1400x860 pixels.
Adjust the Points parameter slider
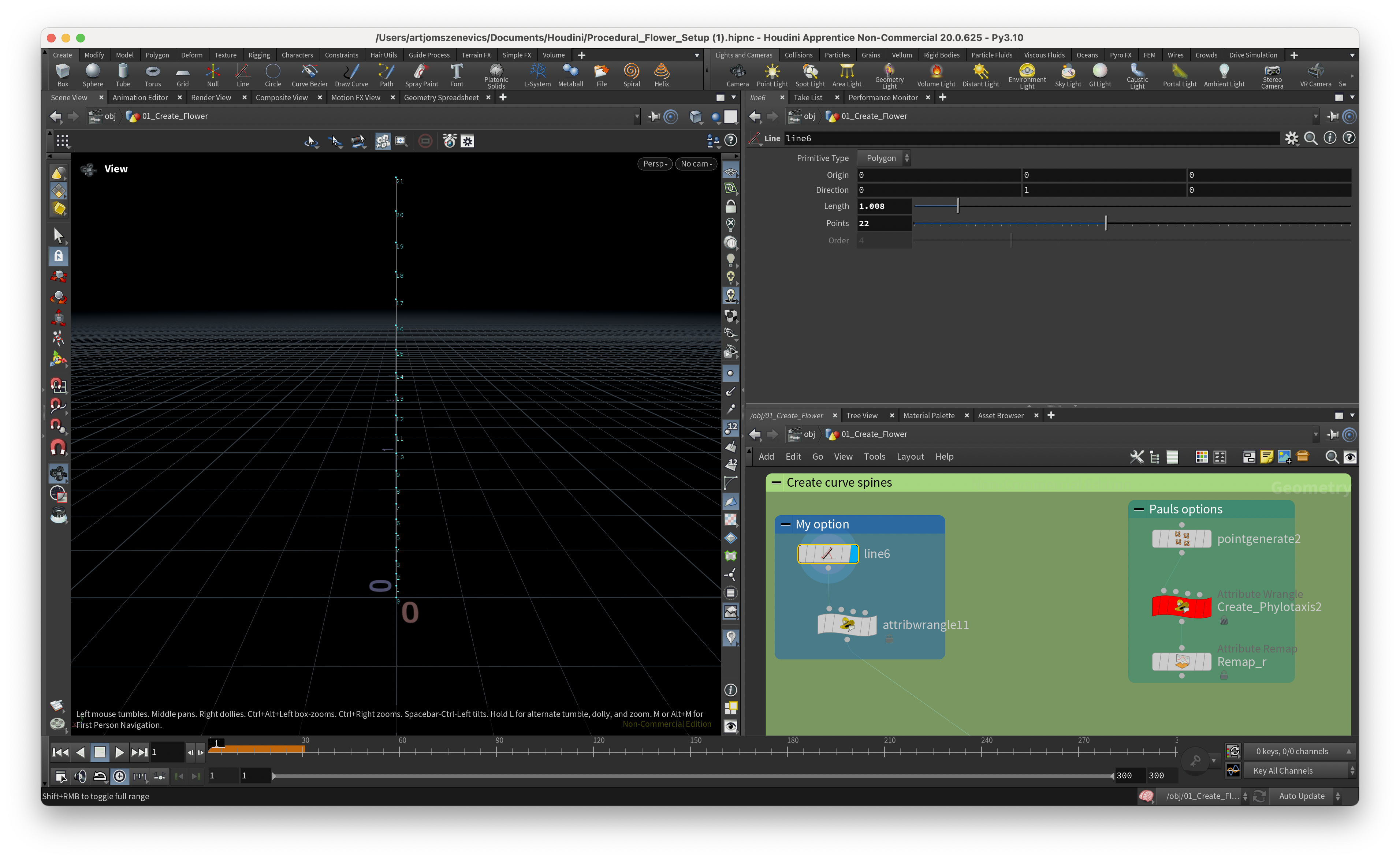tap(1105, 224)
